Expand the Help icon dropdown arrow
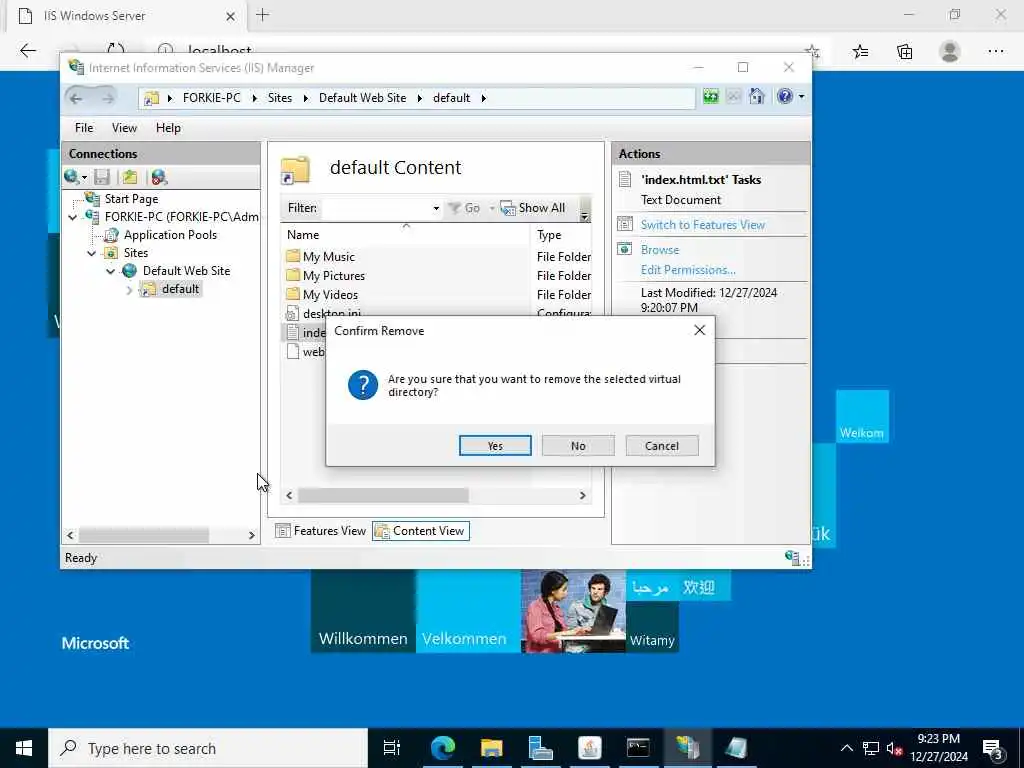This screenshot has width=1024, height=768. pos(801,97)
